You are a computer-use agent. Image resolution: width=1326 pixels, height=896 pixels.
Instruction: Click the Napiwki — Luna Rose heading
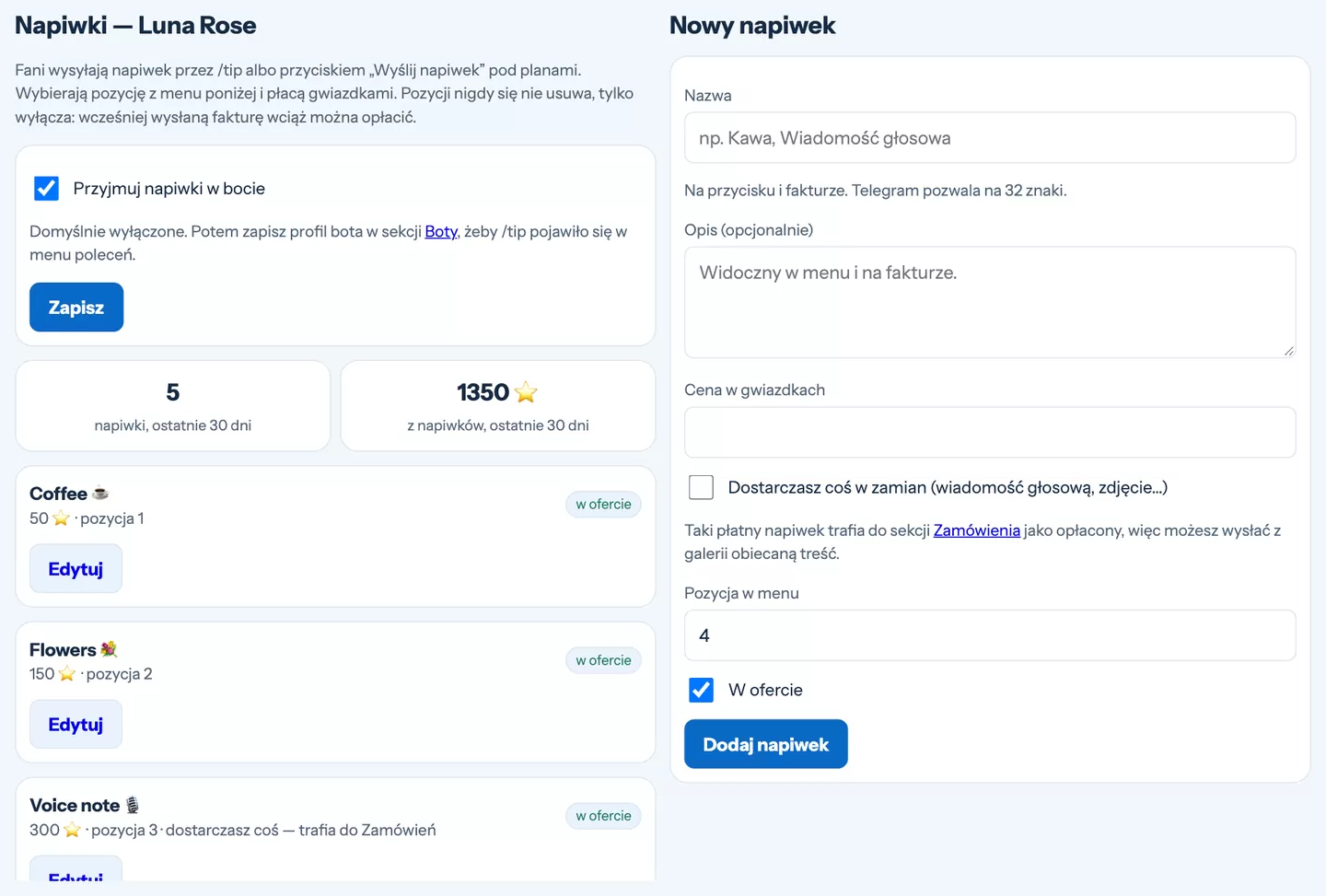click(135, 26)
